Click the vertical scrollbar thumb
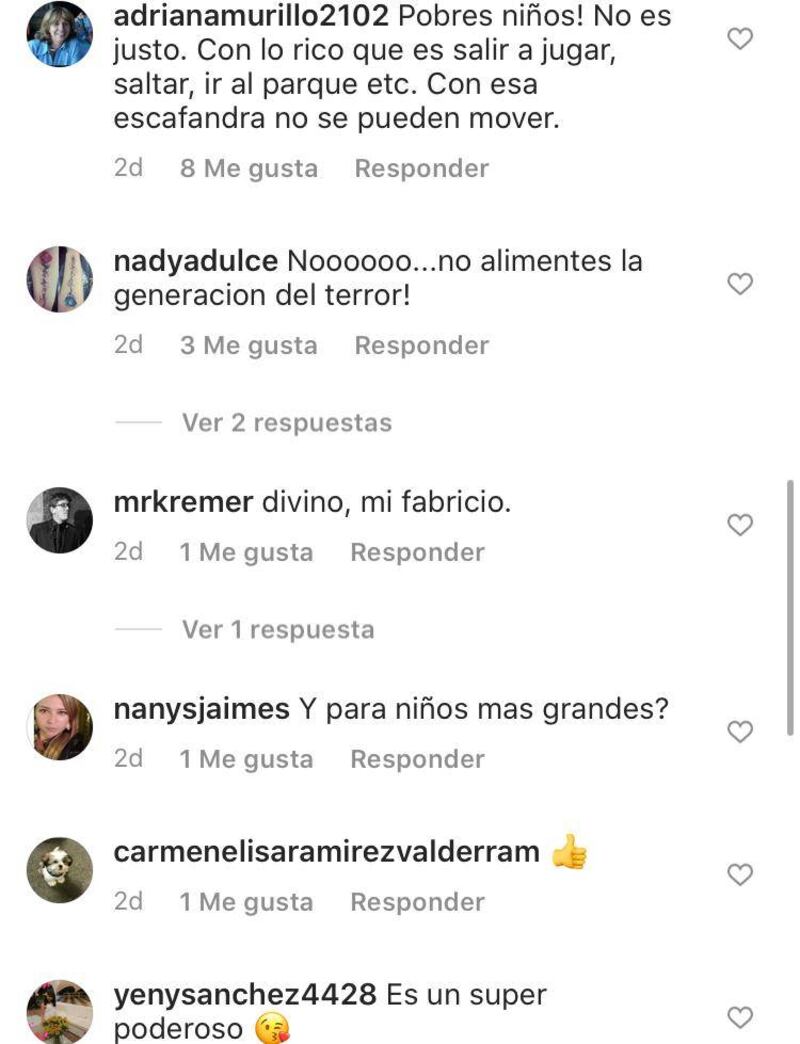 790,607
